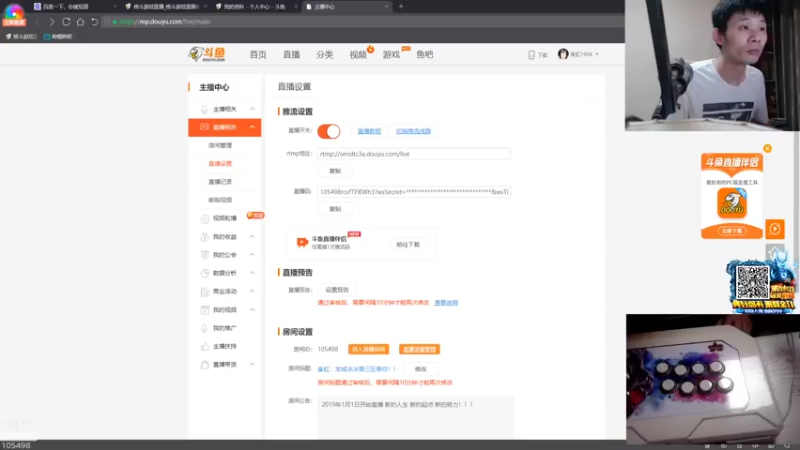Image resolution: width=800 pixels, height=450 pixels.
Task: Click the 数据分析 pie chart icon
Action: (205, 273)
